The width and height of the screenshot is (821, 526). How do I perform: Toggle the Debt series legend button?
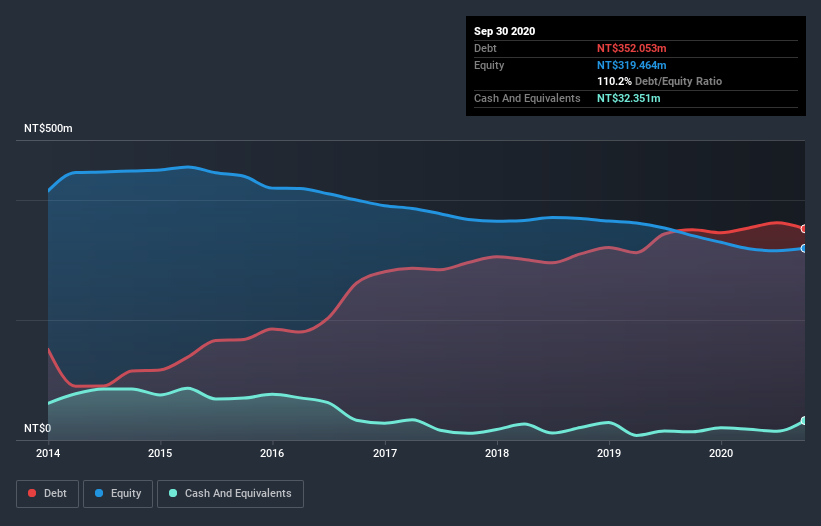coord(48,494)
